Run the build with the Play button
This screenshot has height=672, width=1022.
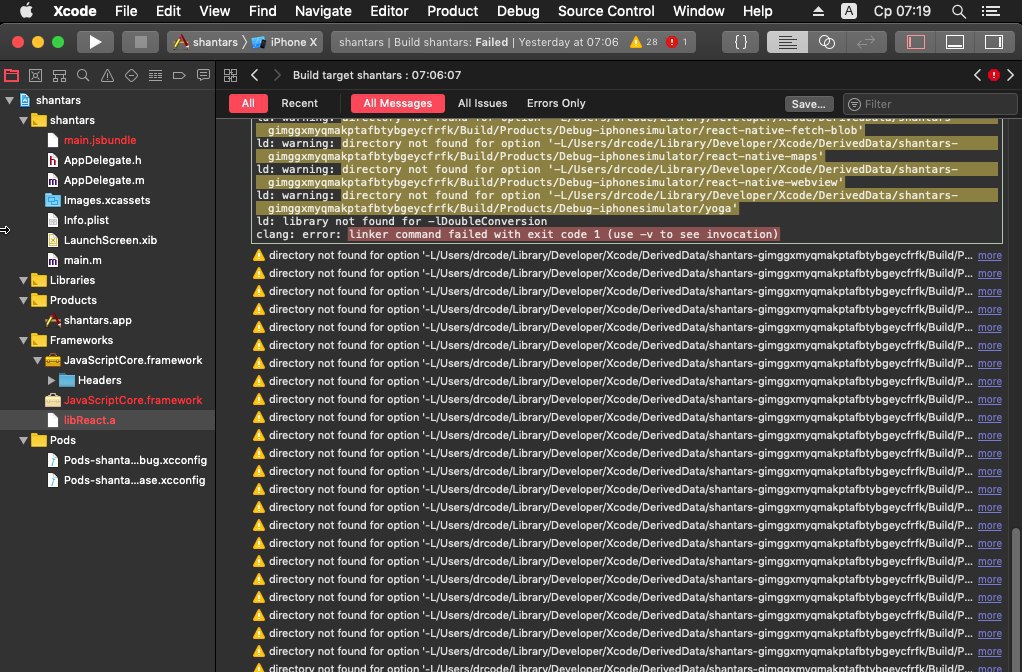click(95, 42)
